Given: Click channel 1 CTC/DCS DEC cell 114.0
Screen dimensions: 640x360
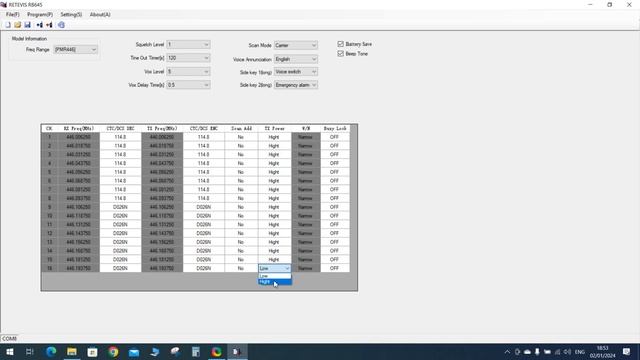Looking at the screenshot, I should [x=120, y=137].
